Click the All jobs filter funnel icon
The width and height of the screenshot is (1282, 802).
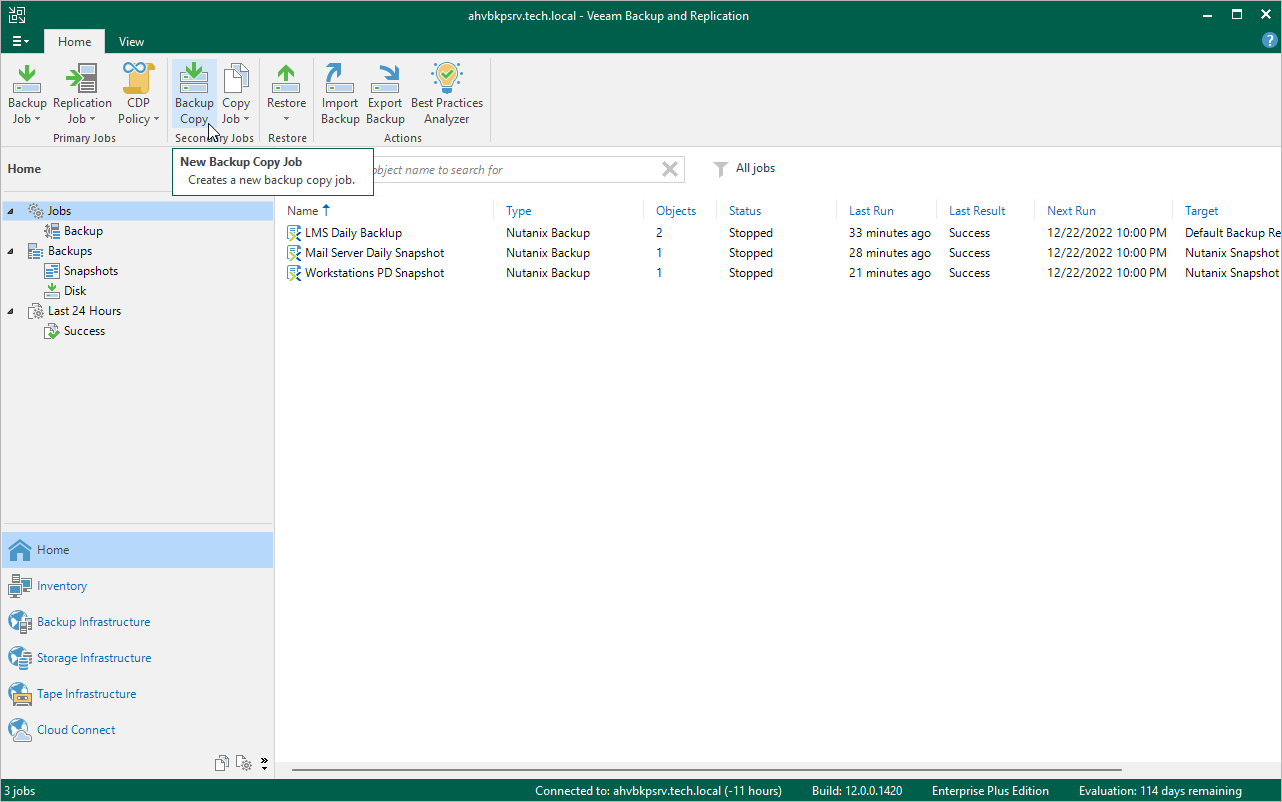720,169
